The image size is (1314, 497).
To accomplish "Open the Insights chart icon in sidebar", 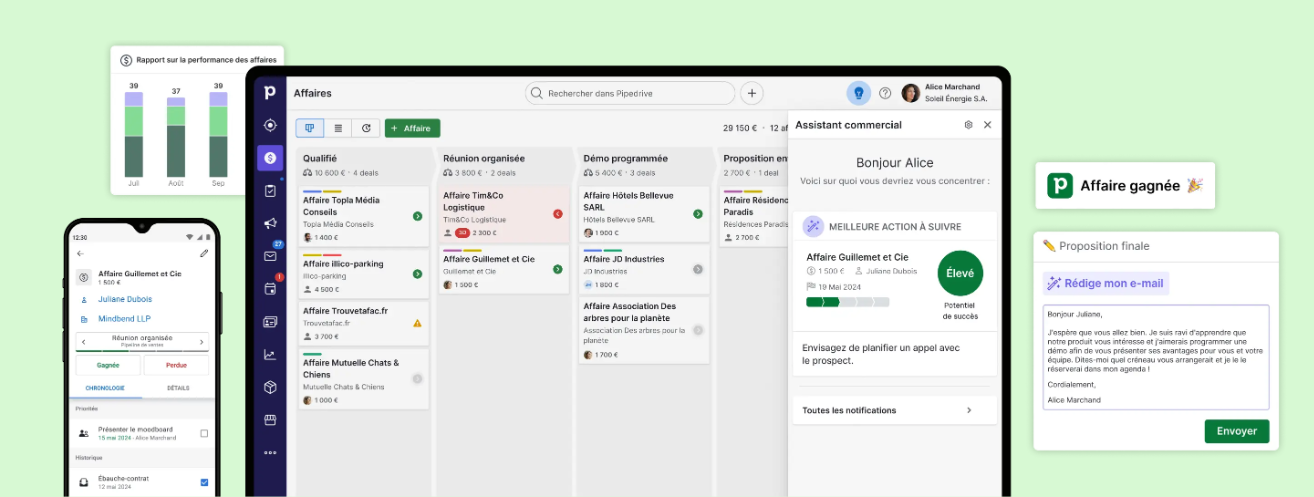I will (270, 354).
